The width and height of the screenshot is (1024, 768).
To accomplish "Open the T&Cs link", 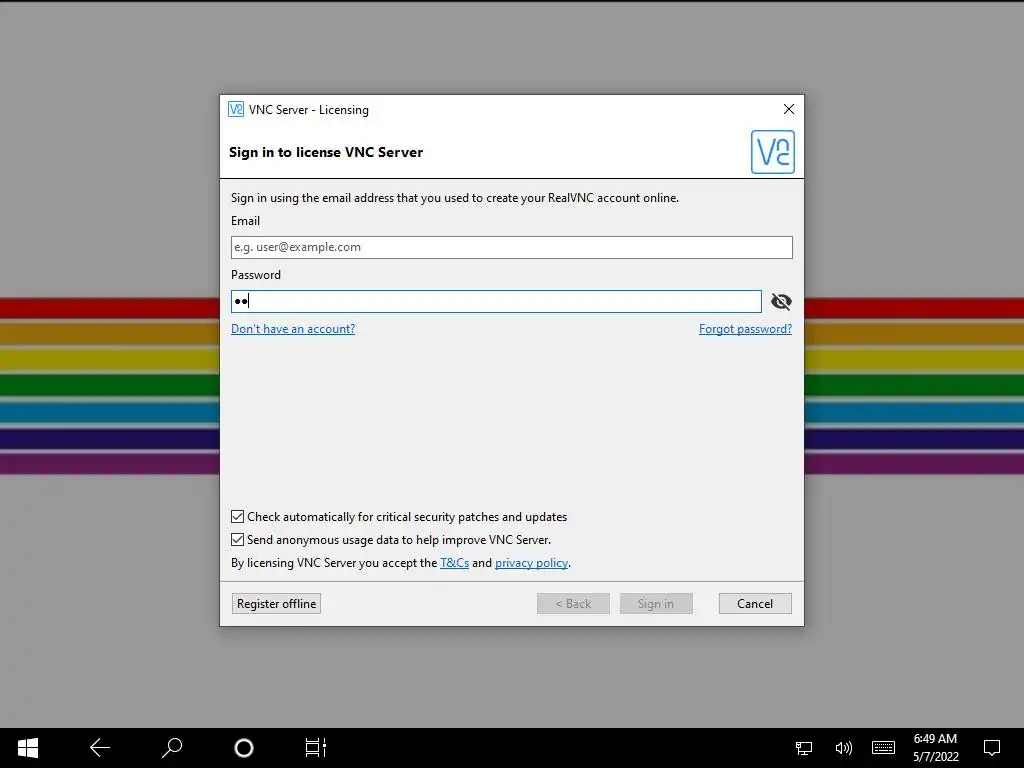I will click(x=455, y=563).
